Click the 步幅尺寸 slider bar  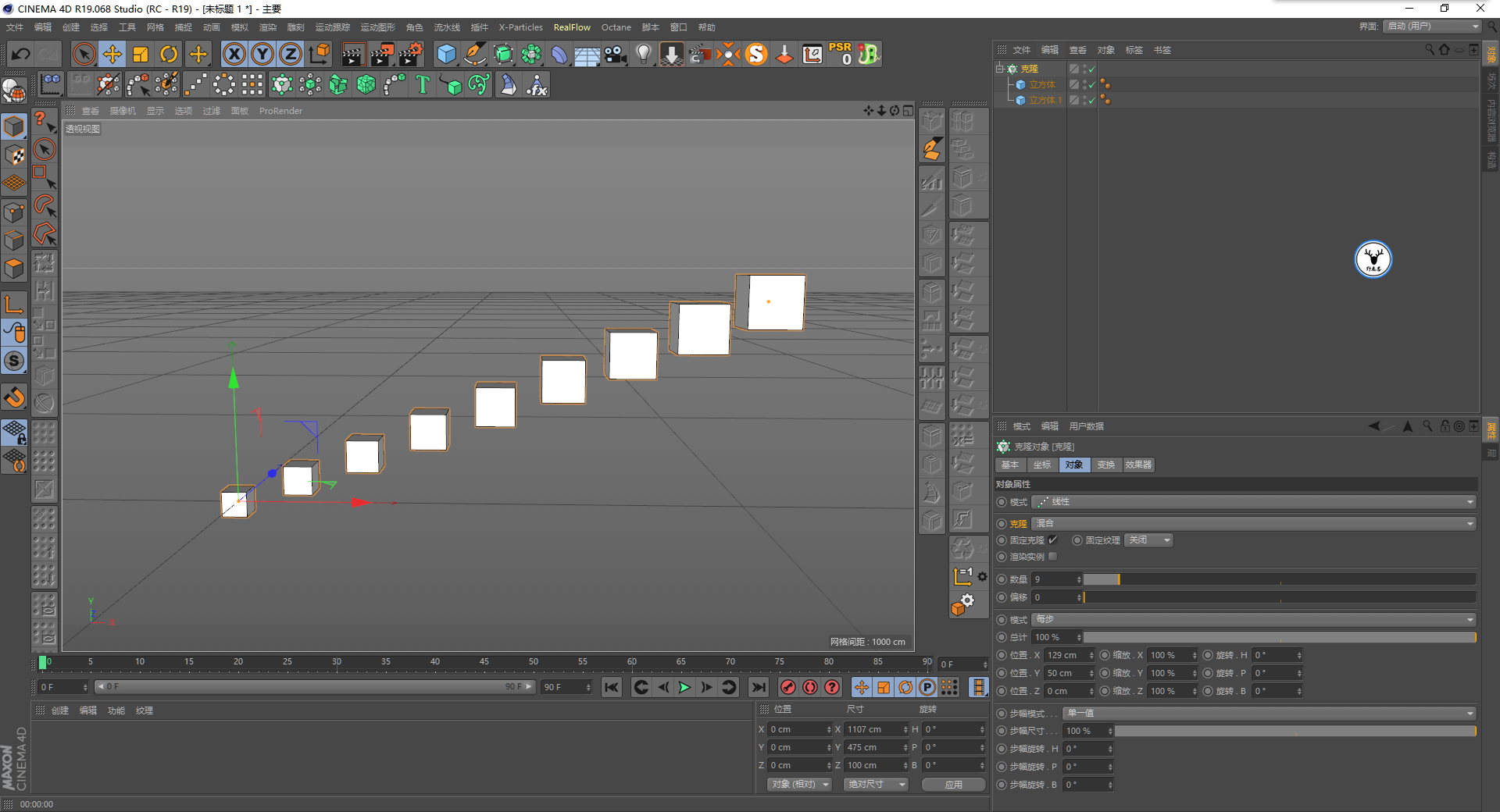pyautogui.click(x=1295, y=731)
